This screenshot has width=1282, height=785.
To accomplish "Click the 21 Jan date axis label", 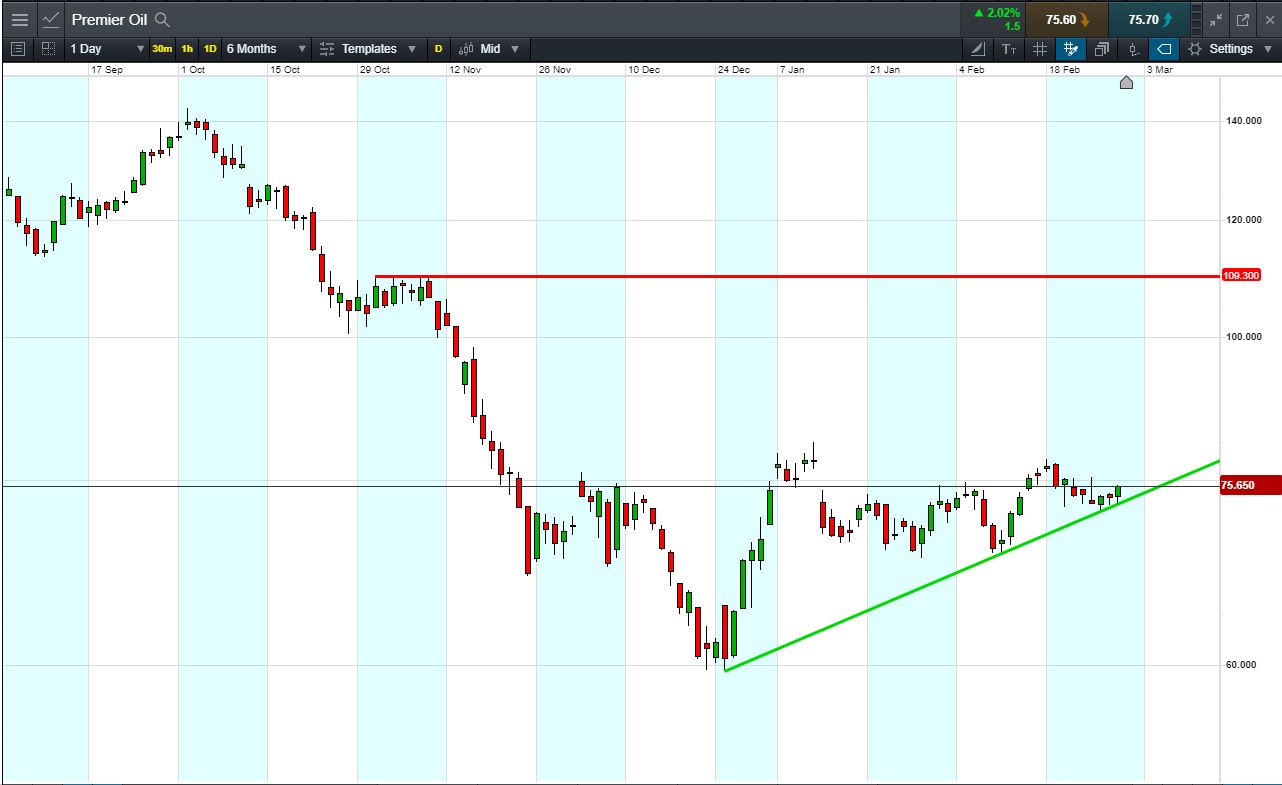I will click(885, 70).
